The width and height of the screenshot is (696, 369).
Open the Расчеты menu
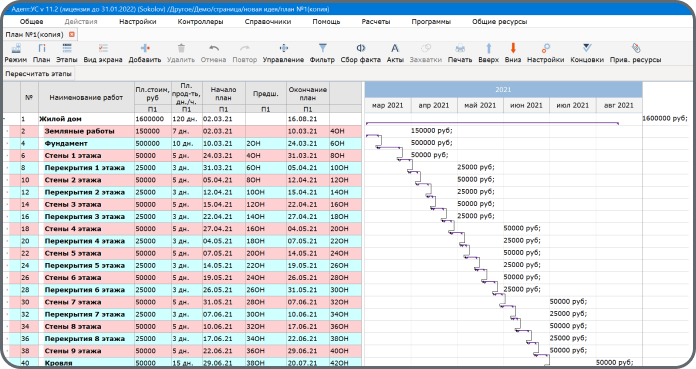click(x=376, y=21)
